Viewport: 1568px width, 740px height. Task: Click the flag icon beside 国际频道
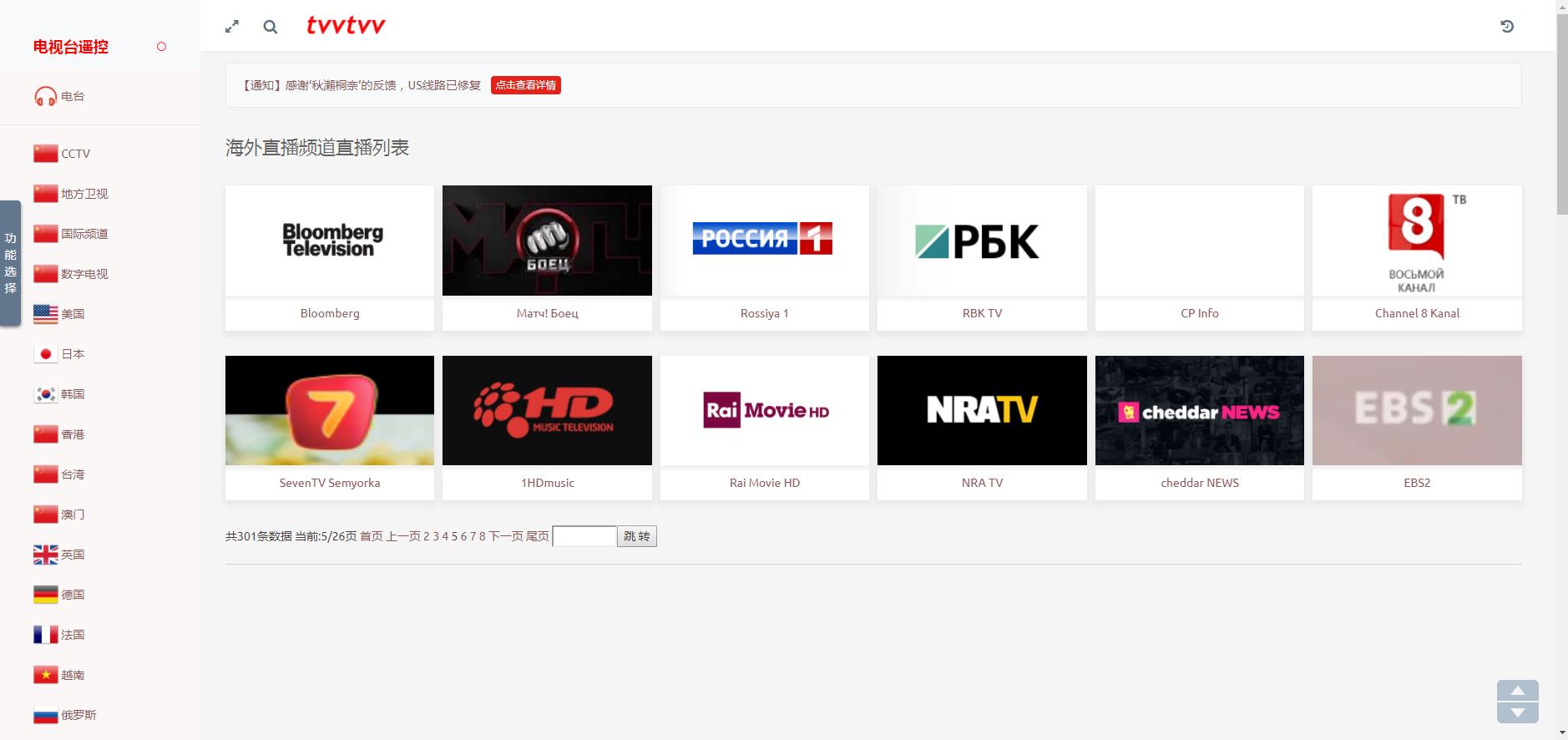point(45,234)
